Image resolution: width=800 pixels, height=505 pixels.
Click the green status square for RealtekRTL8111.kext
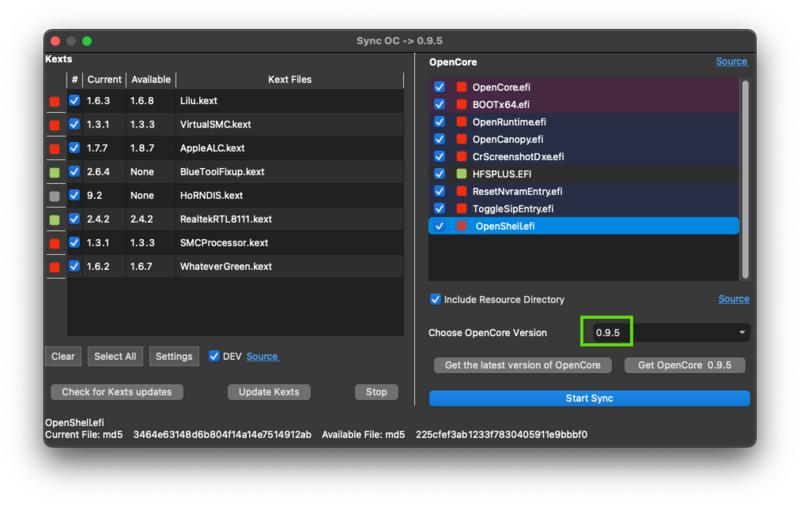click(55, 220)
